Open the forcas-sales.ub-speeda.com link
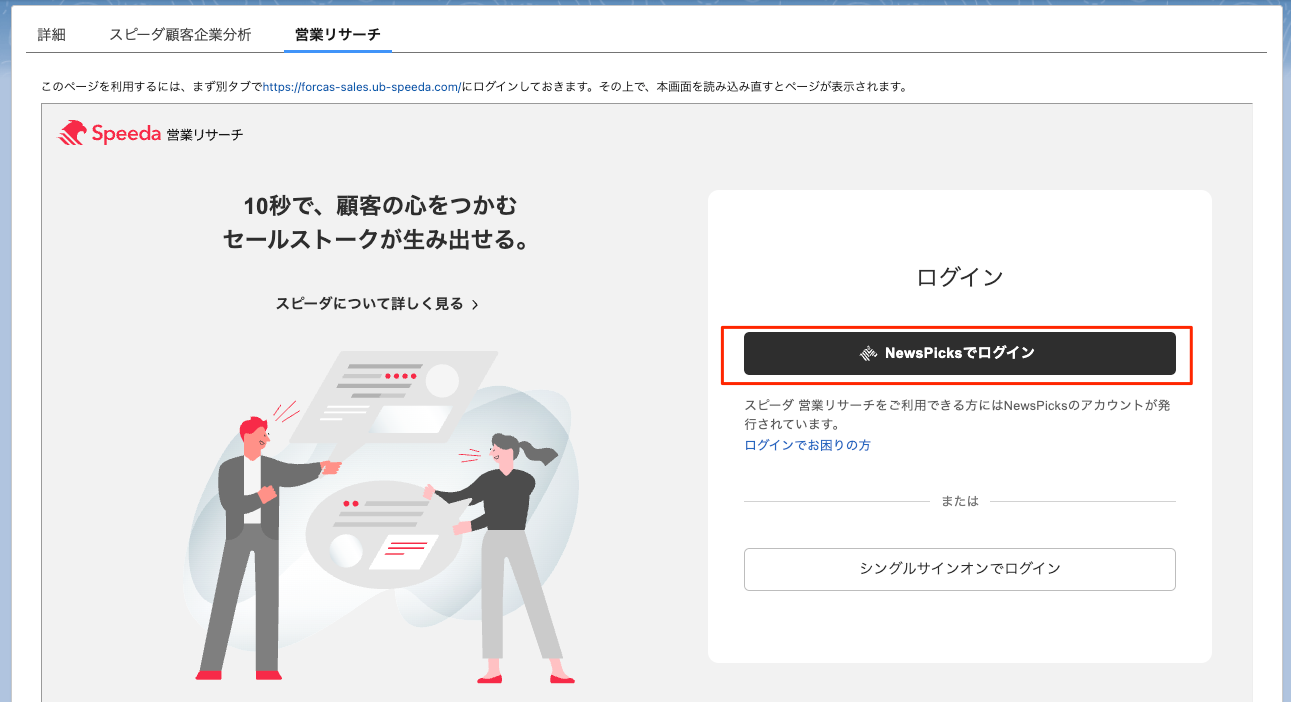The height and width of the screenshot is (702, 1291). point(361,87)
